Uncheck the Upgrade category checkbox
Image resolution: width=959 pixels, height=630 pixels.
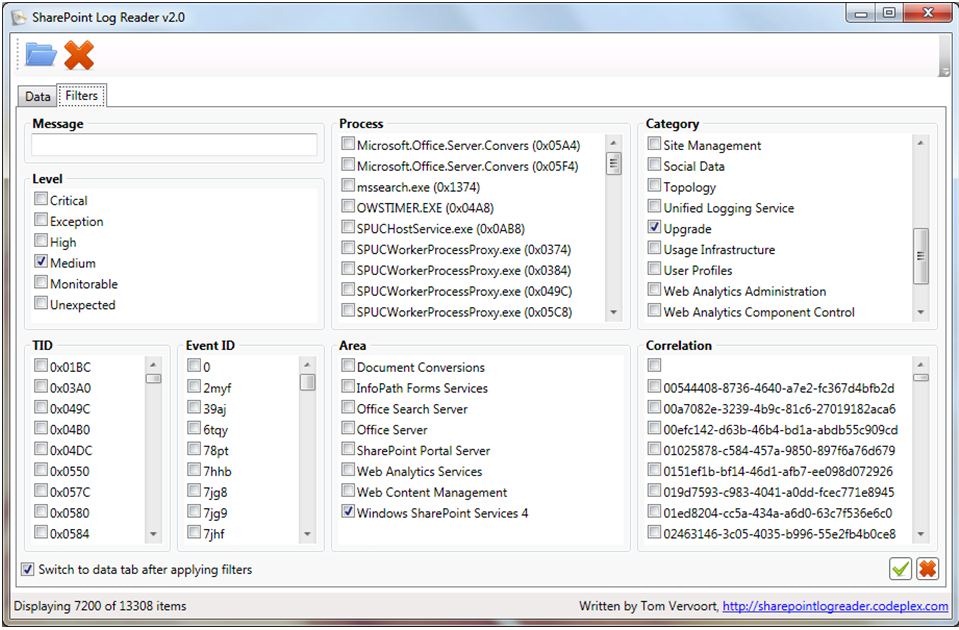tap(654, 228)
